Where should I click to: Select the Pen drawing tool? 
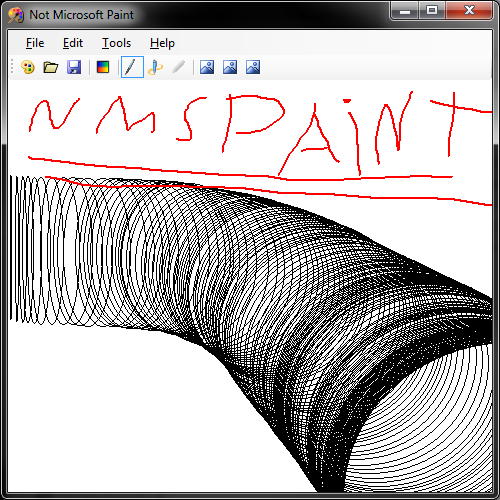132,67
